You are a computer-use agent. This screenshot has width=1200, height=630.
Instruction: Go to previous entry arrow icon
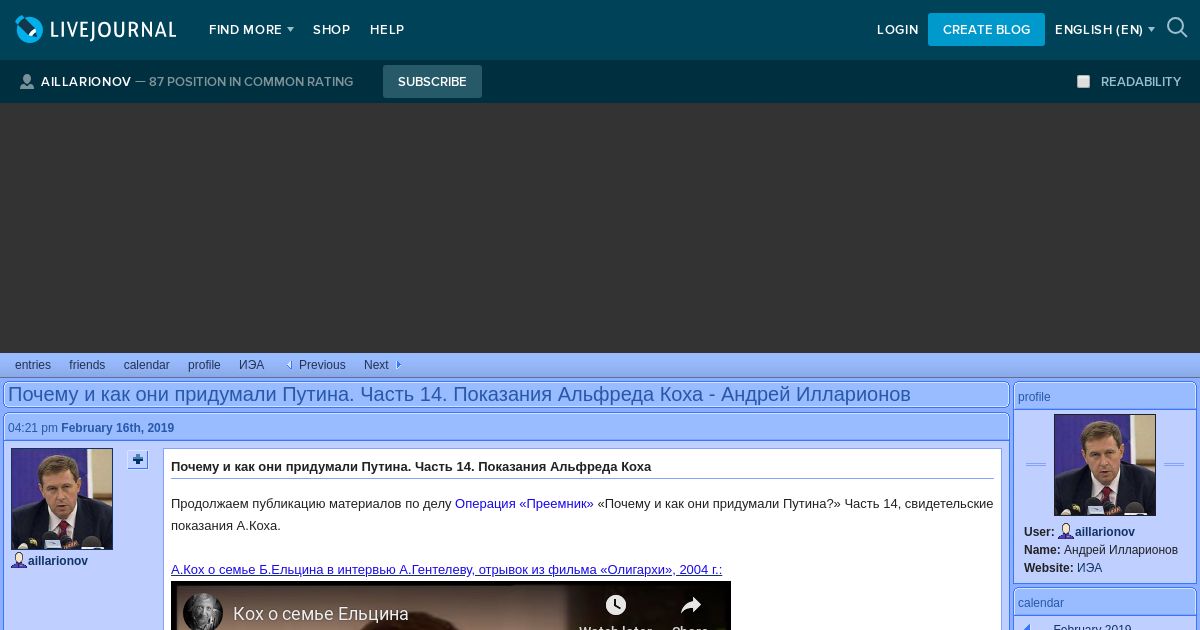(289, 365)
